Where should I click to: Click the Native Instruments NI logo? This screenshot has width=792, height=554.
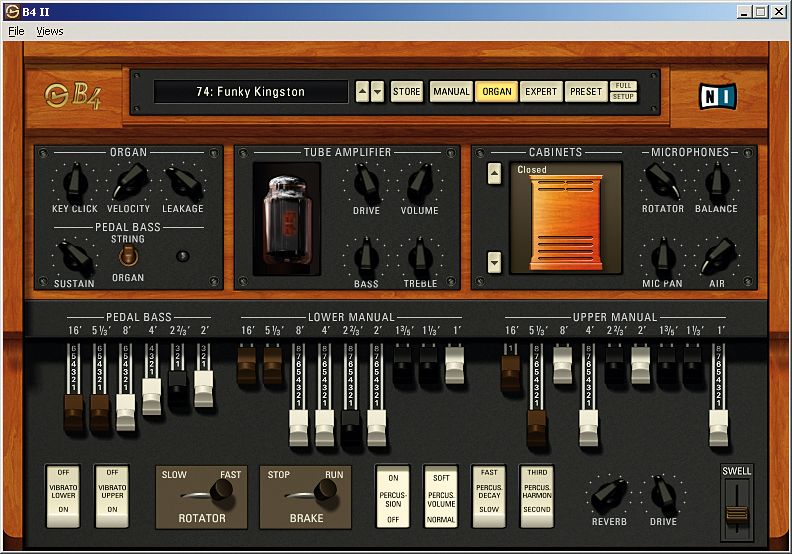pos(717,96)
